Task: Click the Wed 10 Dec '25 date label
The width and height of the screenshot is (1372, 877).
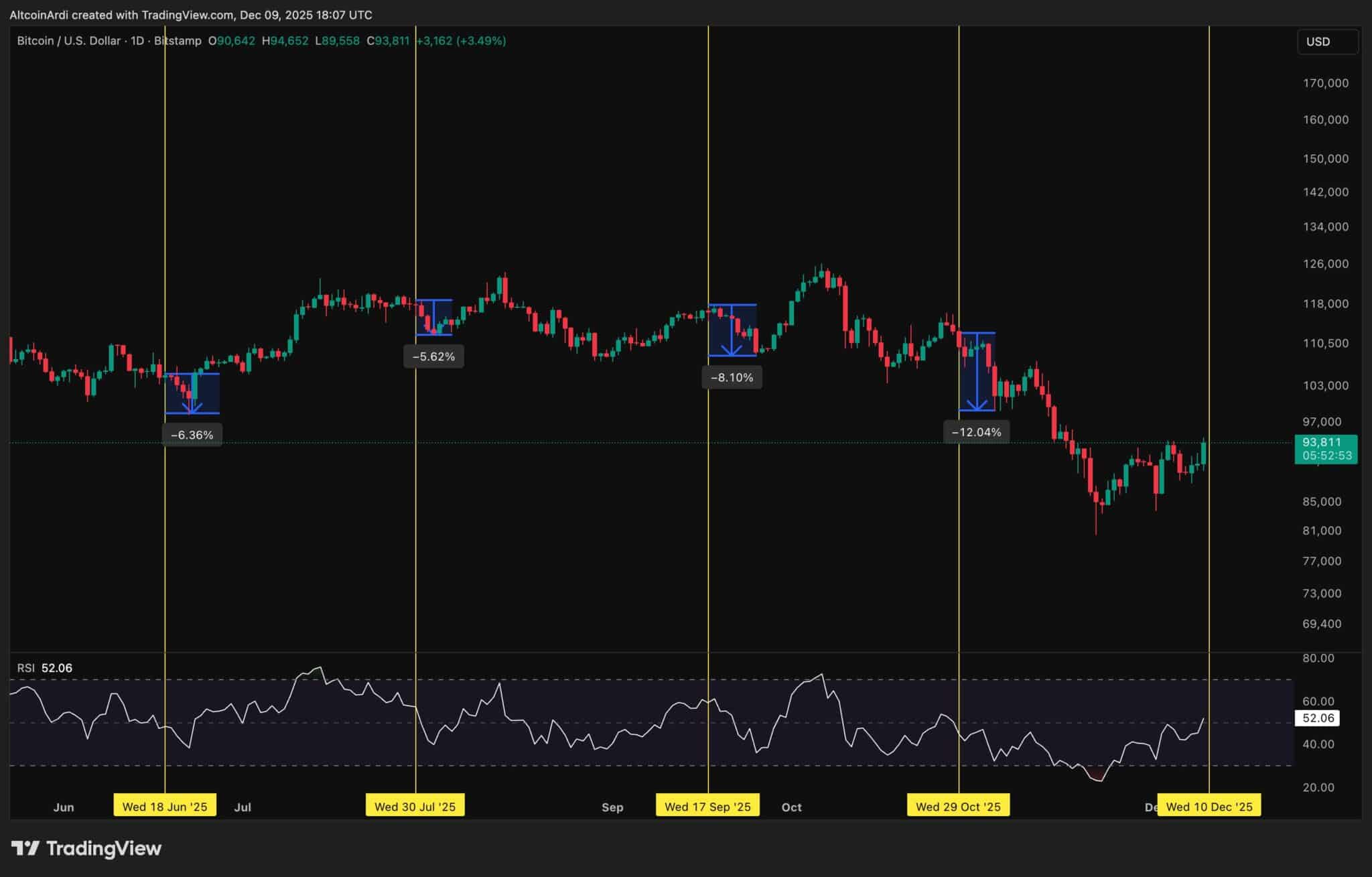Action: 1209,806
